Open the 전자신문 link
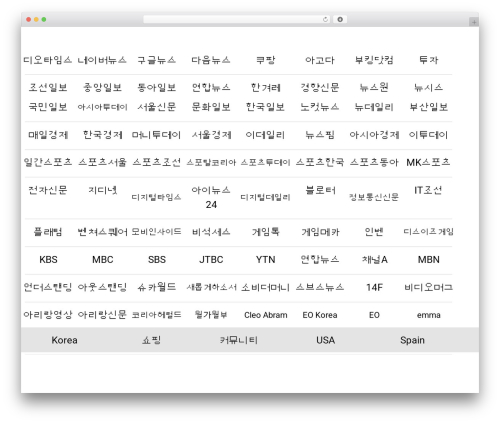This screenshot has width=500, height=423. click(48, 190)
